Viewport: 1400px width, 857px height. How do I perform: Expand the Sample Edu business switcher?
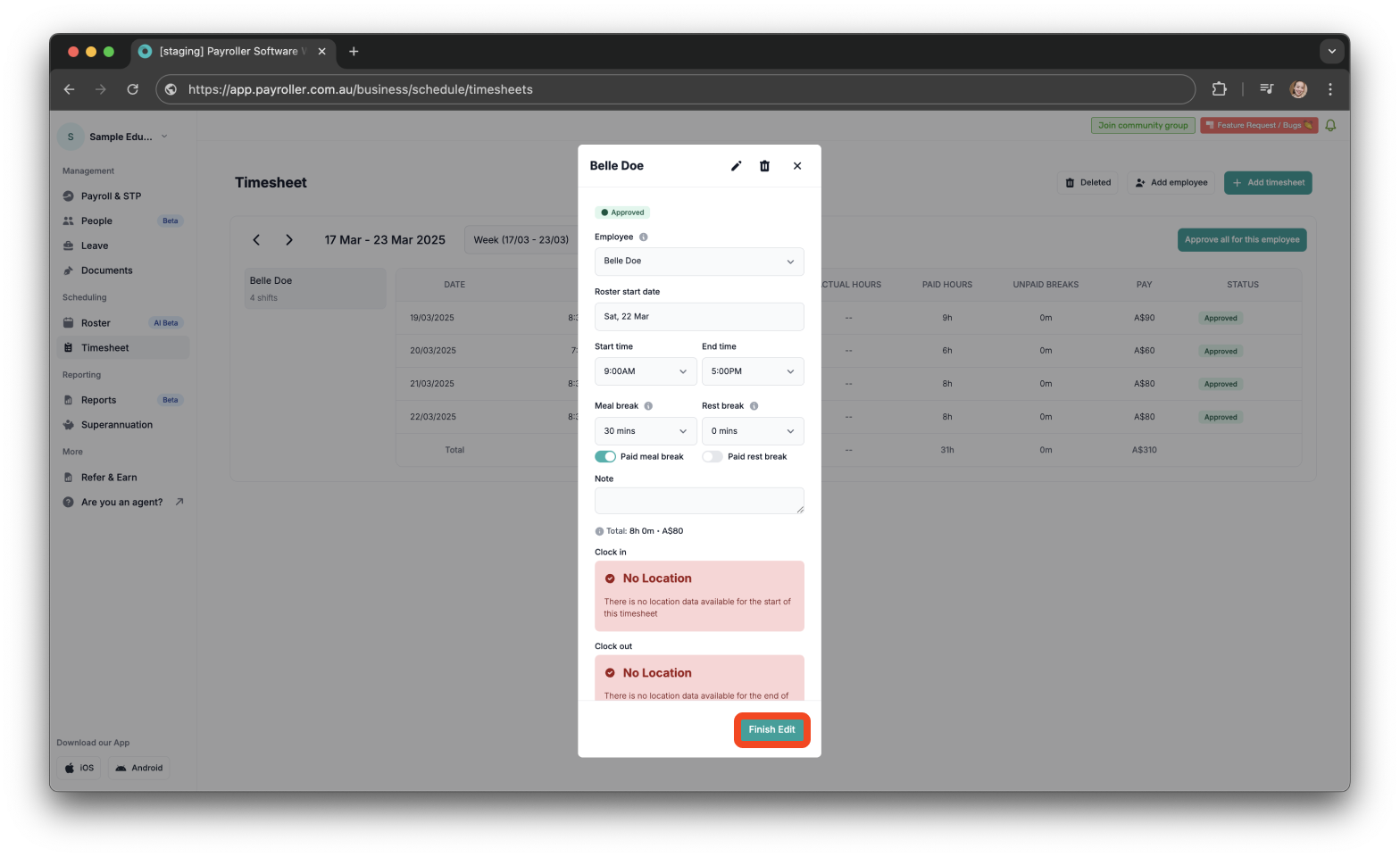(164, 137)
